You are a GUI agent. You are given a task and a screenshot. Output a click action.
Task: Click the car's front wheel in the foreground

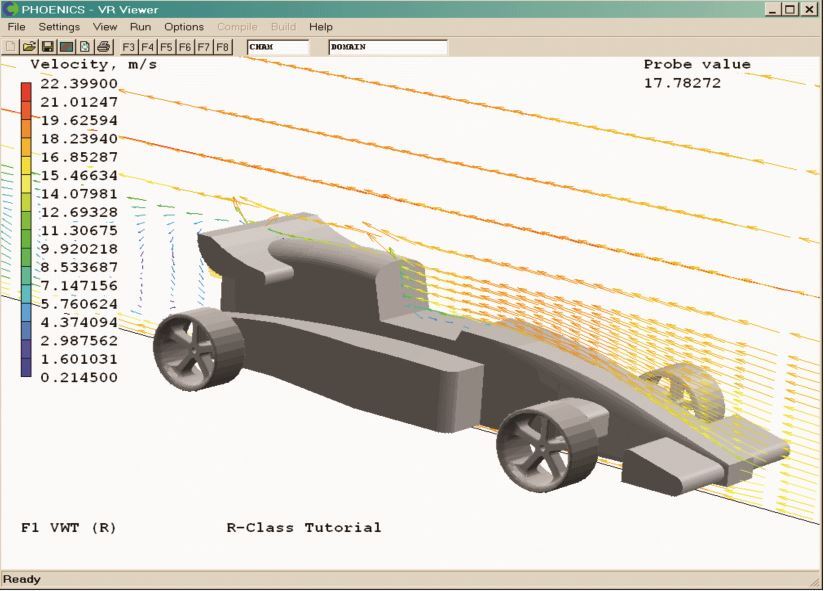point(547,444)
